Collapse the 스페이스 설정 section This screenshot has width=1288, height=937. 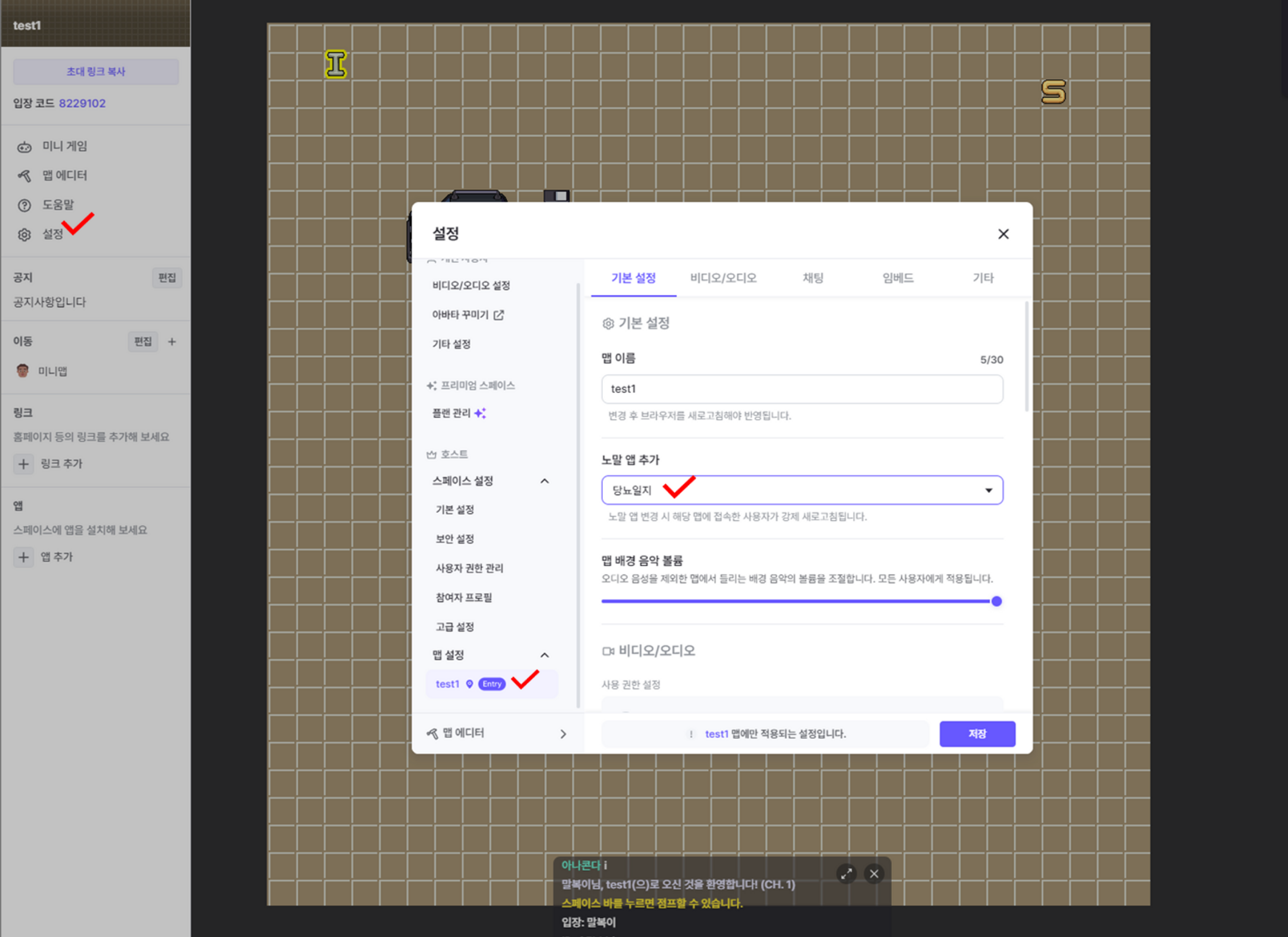coord(545,481)
